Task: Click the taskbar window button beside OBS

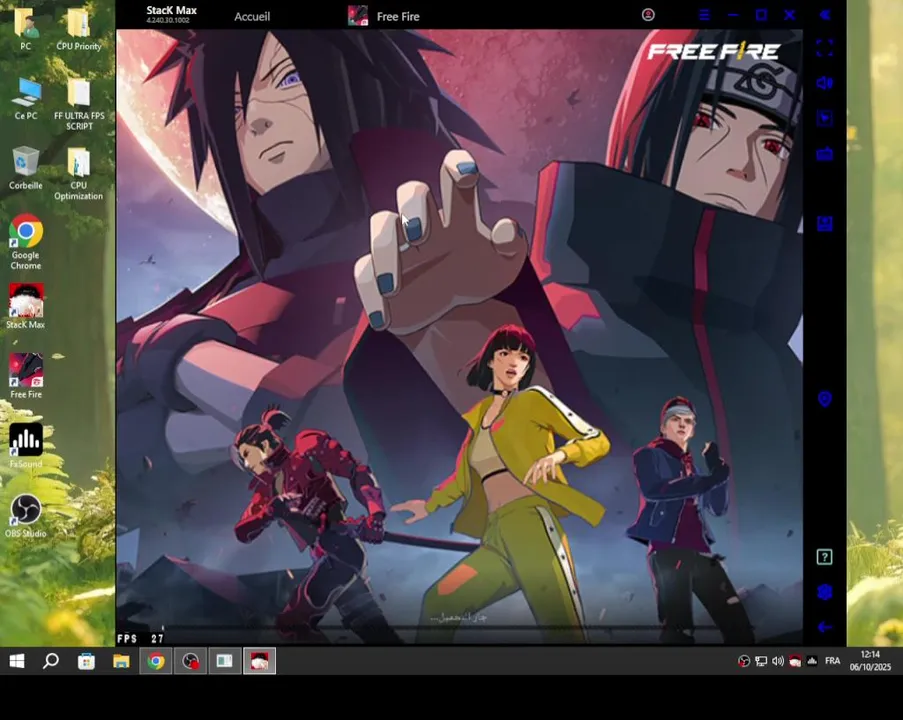Action: point(225,661)
